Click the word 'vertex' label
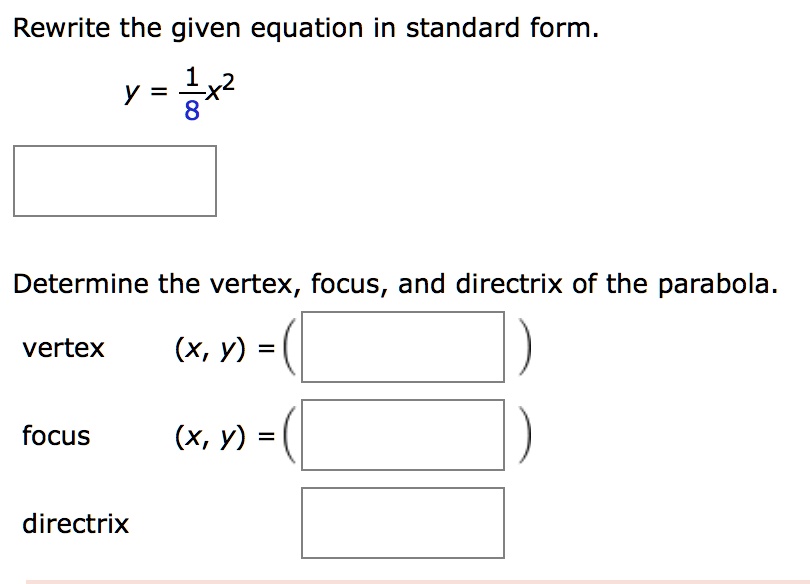The image size is (810, 584). click(x=63, y=348)
